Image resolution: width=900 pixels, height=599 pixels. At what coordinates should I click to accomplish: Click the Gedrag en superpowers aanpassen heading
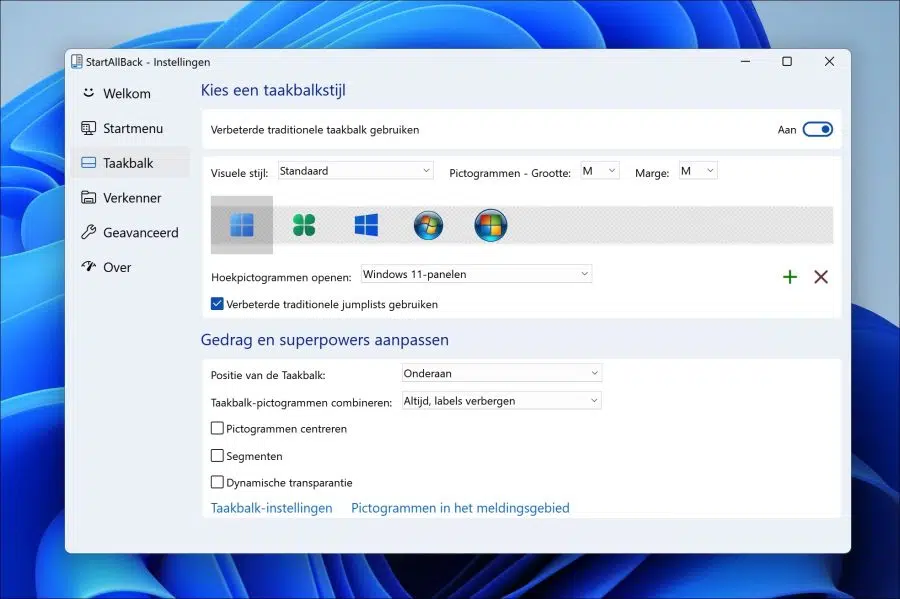pyautogui.click(x=324, y=340)
